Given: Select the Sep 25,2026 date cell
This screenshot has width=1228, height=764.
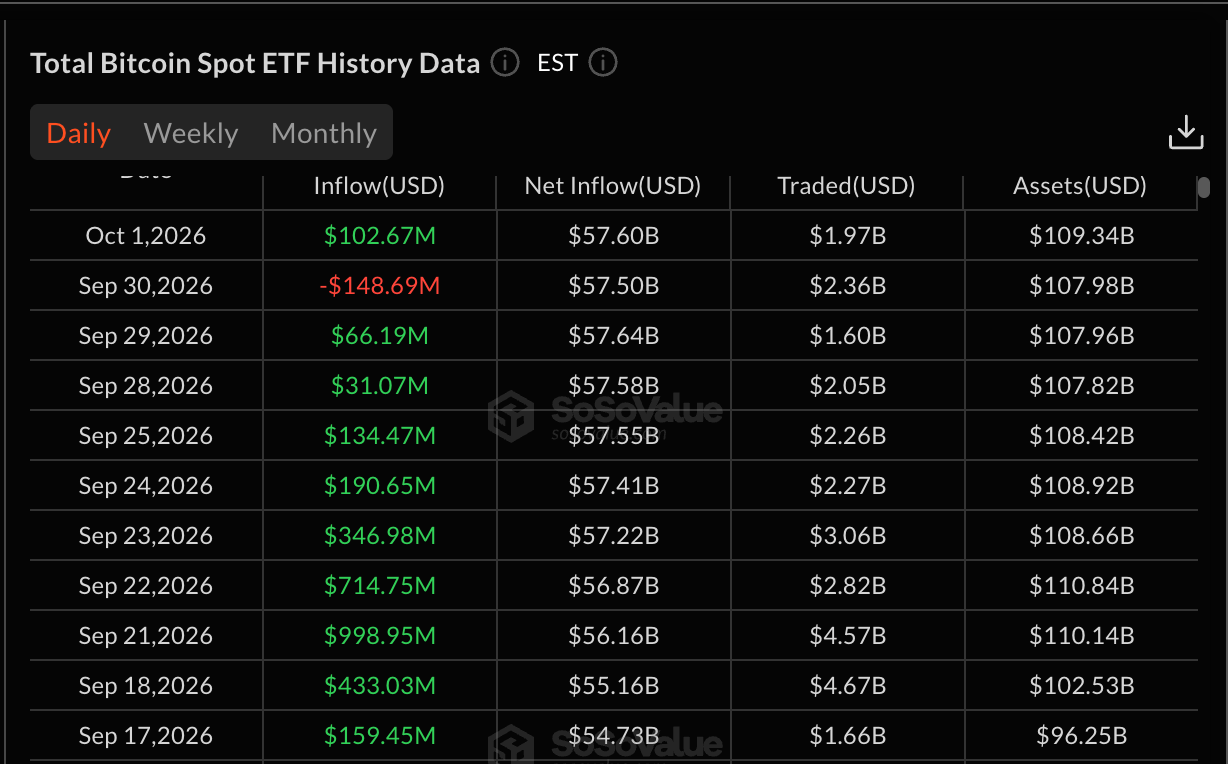Looking at the screenshot, I should tap(146, 436).
